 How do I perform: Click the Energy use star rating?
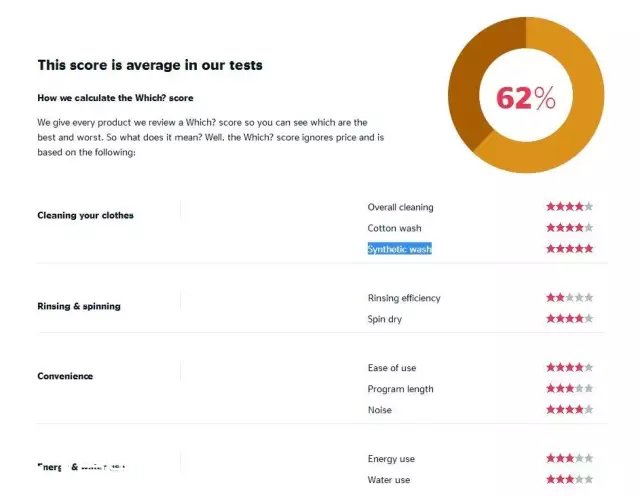click(x=569, y=458)
